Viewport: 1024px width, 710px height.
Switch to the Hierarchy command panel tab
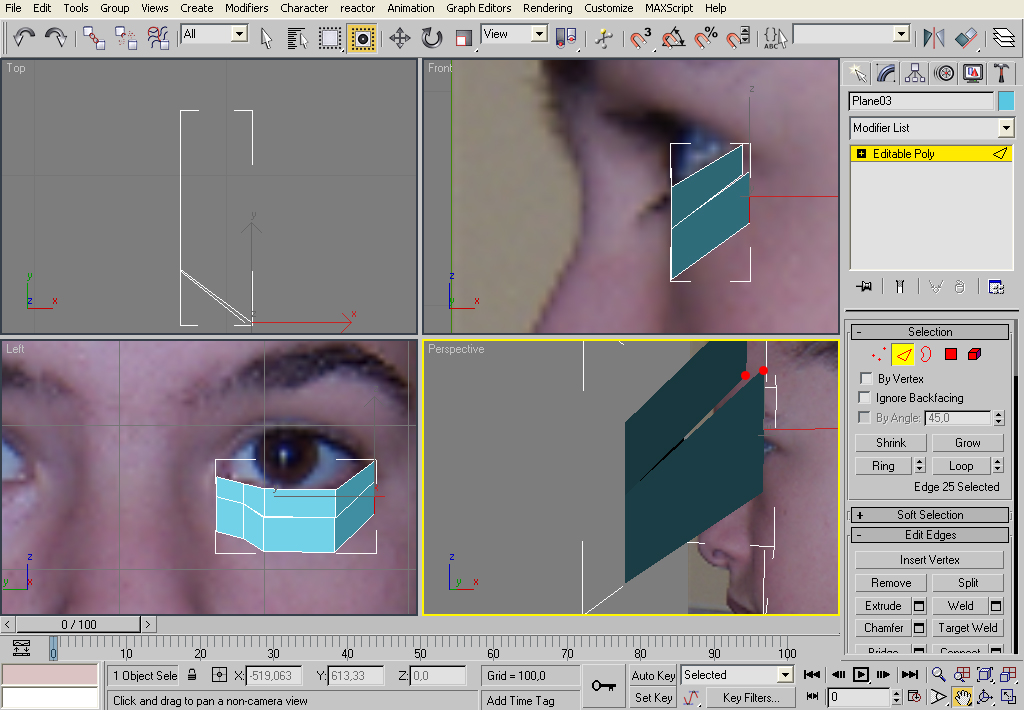pyautogui.click(x=915, y=73)
